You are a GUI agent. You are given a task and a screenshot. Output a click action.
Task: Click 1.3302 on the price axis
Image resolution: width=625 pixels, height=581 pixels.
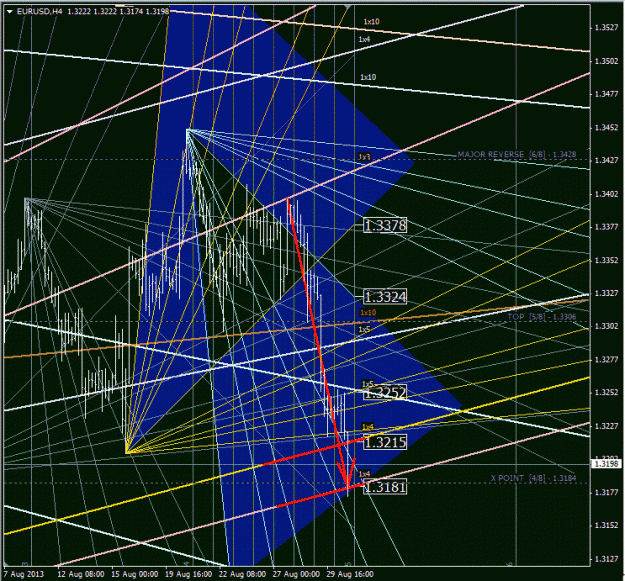[606, 326]
